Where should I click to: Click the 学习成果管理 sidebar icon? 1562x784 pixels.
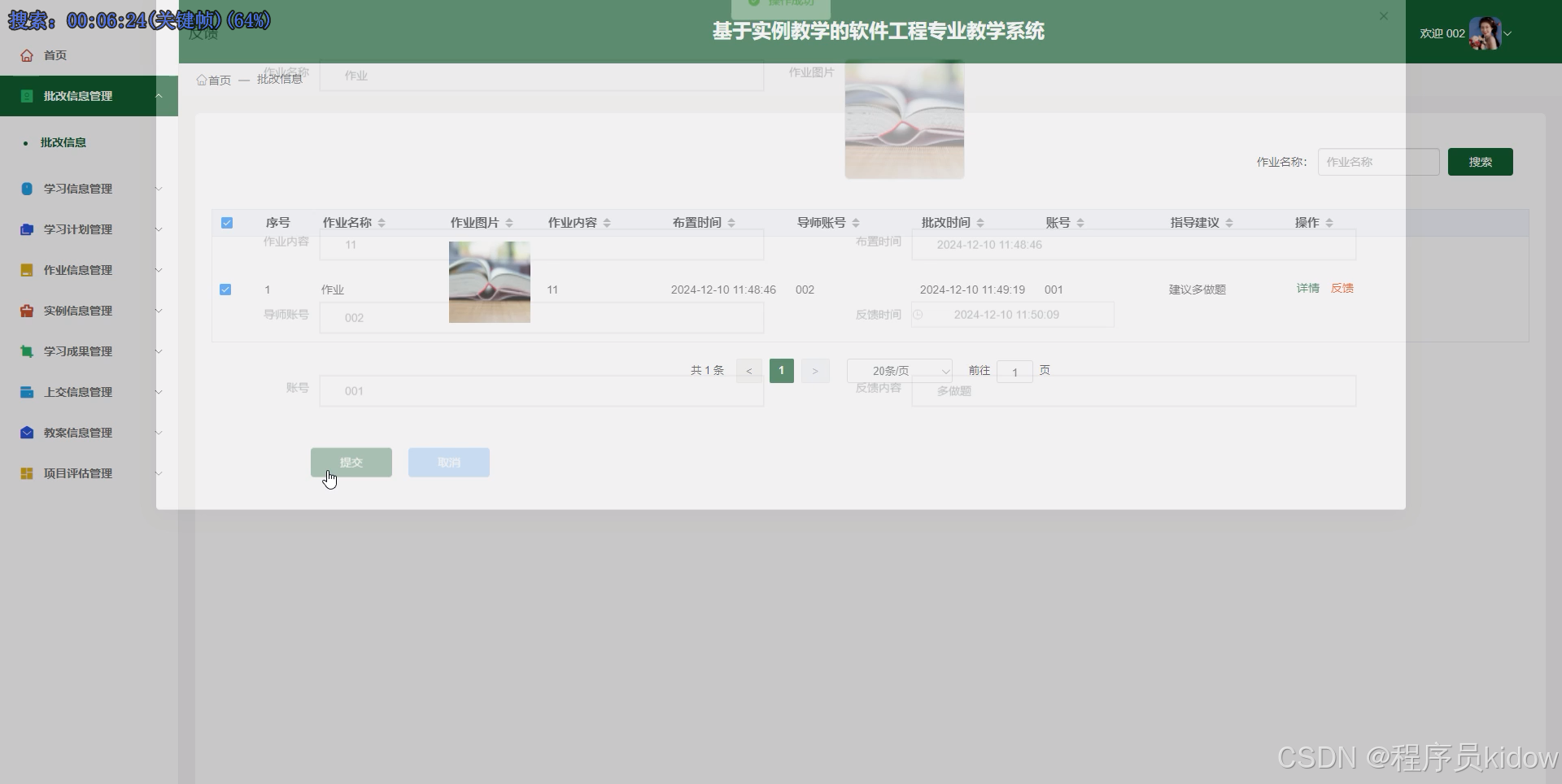tap(27, 351)
